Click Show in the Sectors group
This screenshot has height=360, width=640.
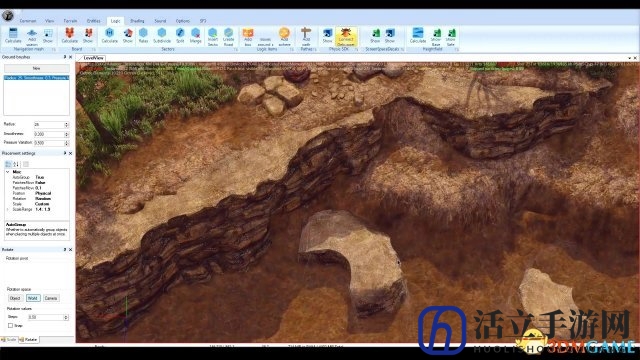128,36
